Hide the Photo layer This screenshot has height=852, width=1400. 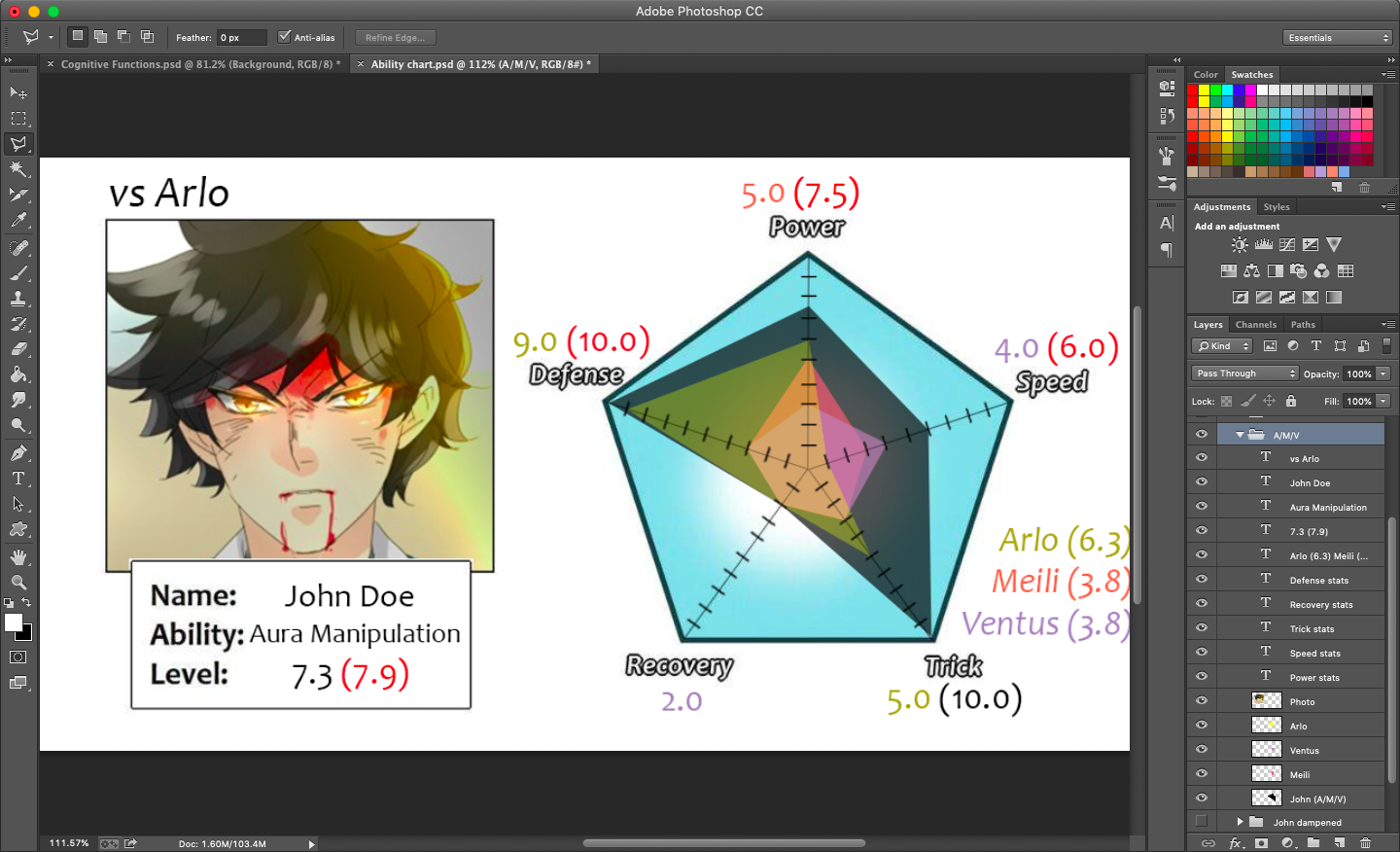pos(1202,701)
